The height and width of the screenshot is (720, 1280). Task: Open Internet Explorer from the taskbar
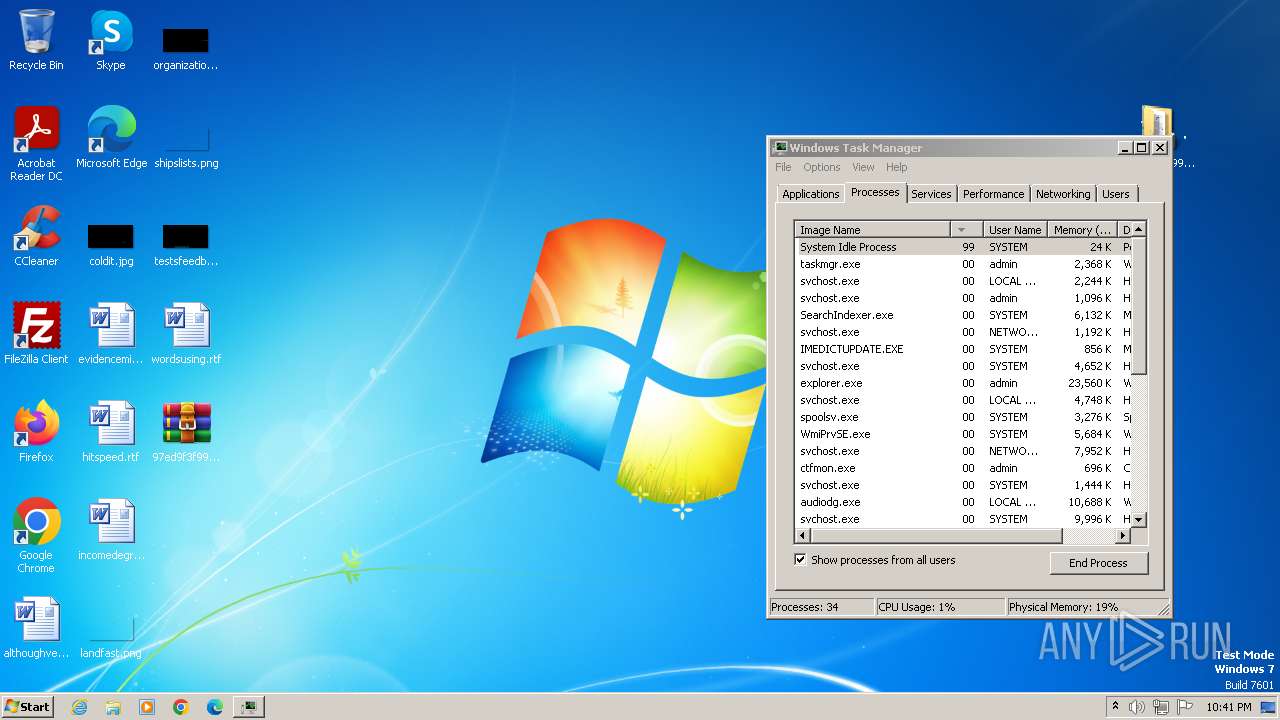[x=80, y=707]
